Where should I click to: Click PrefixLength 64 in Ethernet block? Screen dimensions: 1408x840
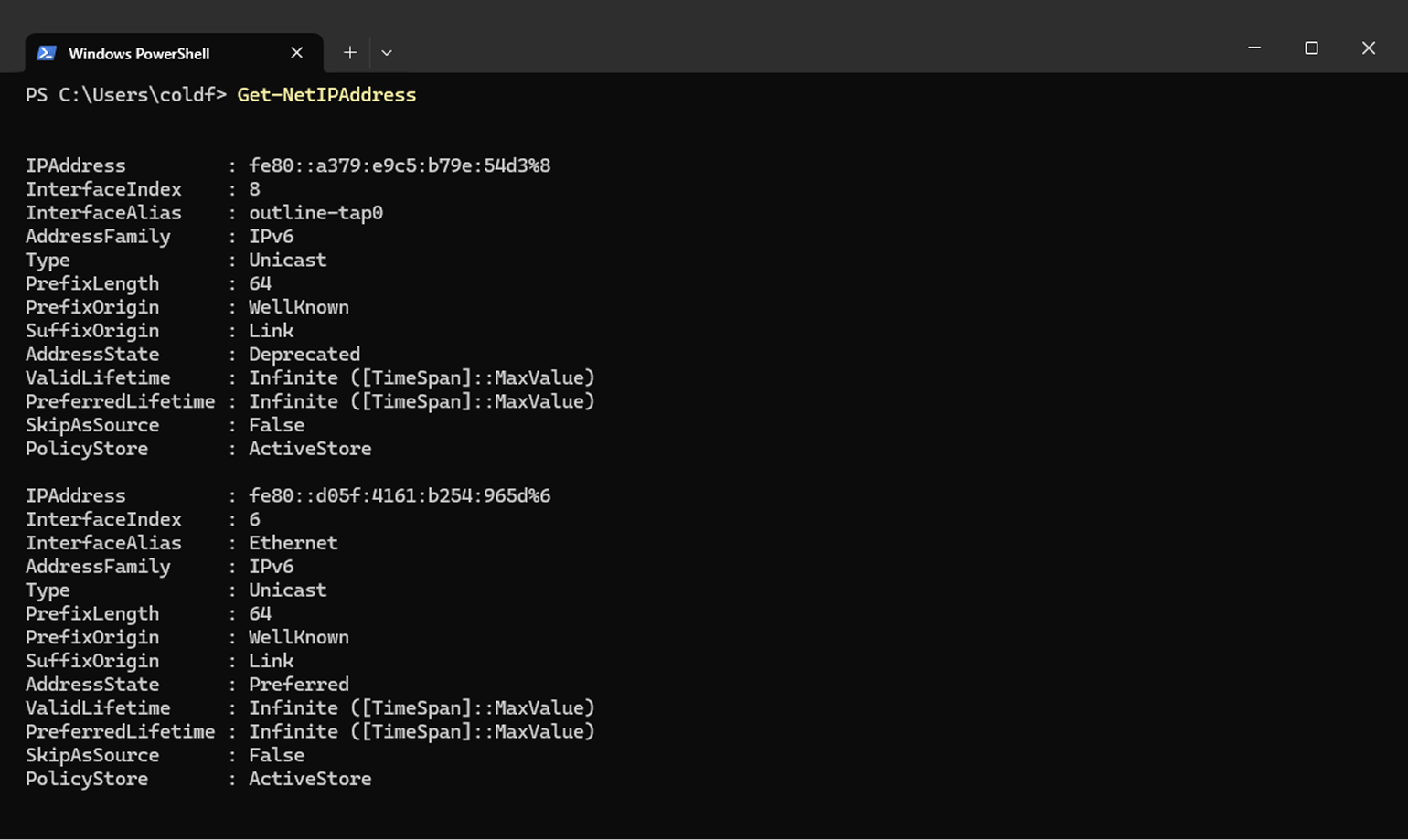point(260,613)
